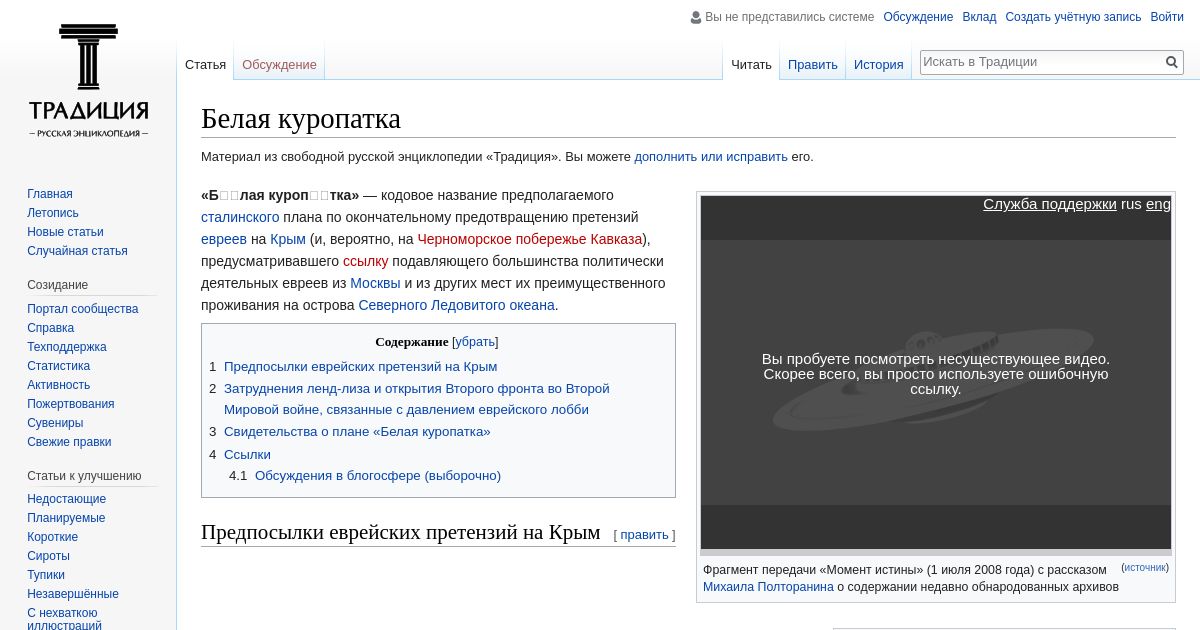Open Недостающие sidebar link
The image size is (1200, 630).
click(x=66, y=499)
